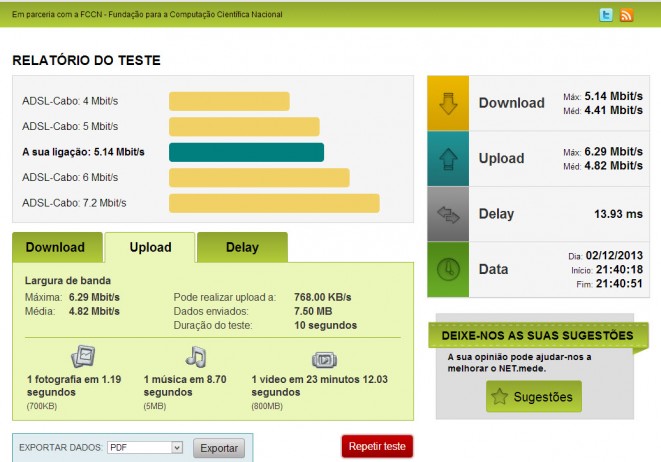The image size is (661, 462).
Task: Switch to the Download tab
Action: 56,247
